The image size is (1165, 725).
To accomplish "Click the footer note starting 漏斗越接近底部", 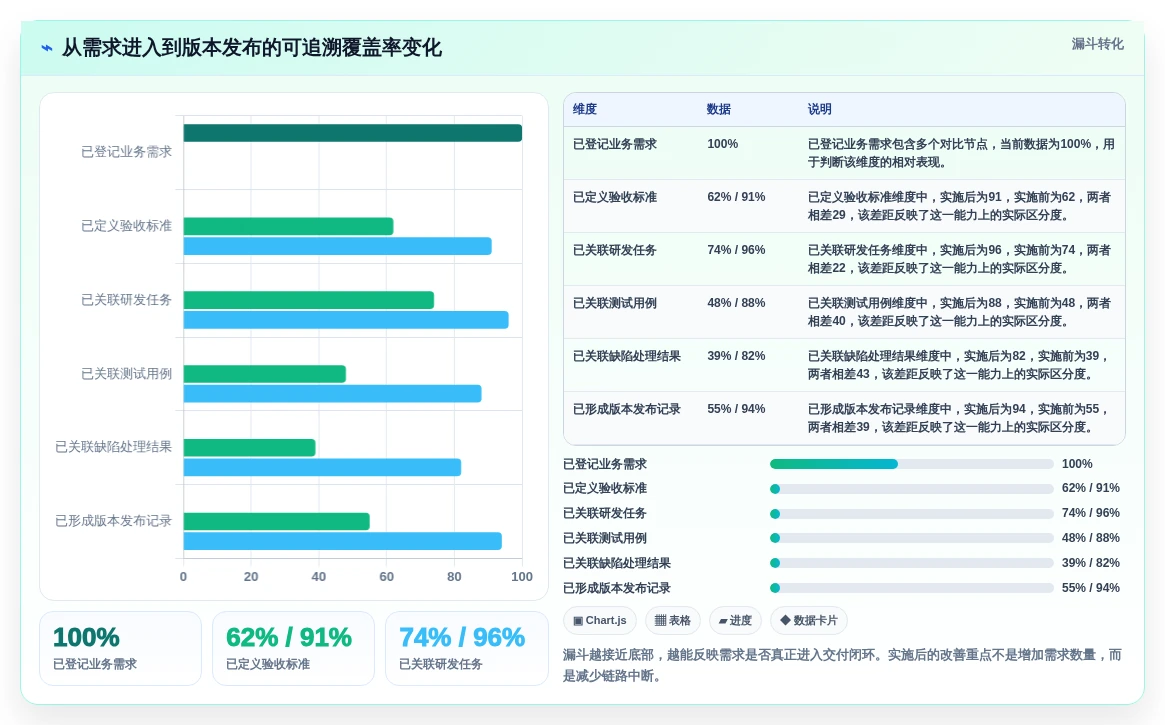I will click(842, 665).
